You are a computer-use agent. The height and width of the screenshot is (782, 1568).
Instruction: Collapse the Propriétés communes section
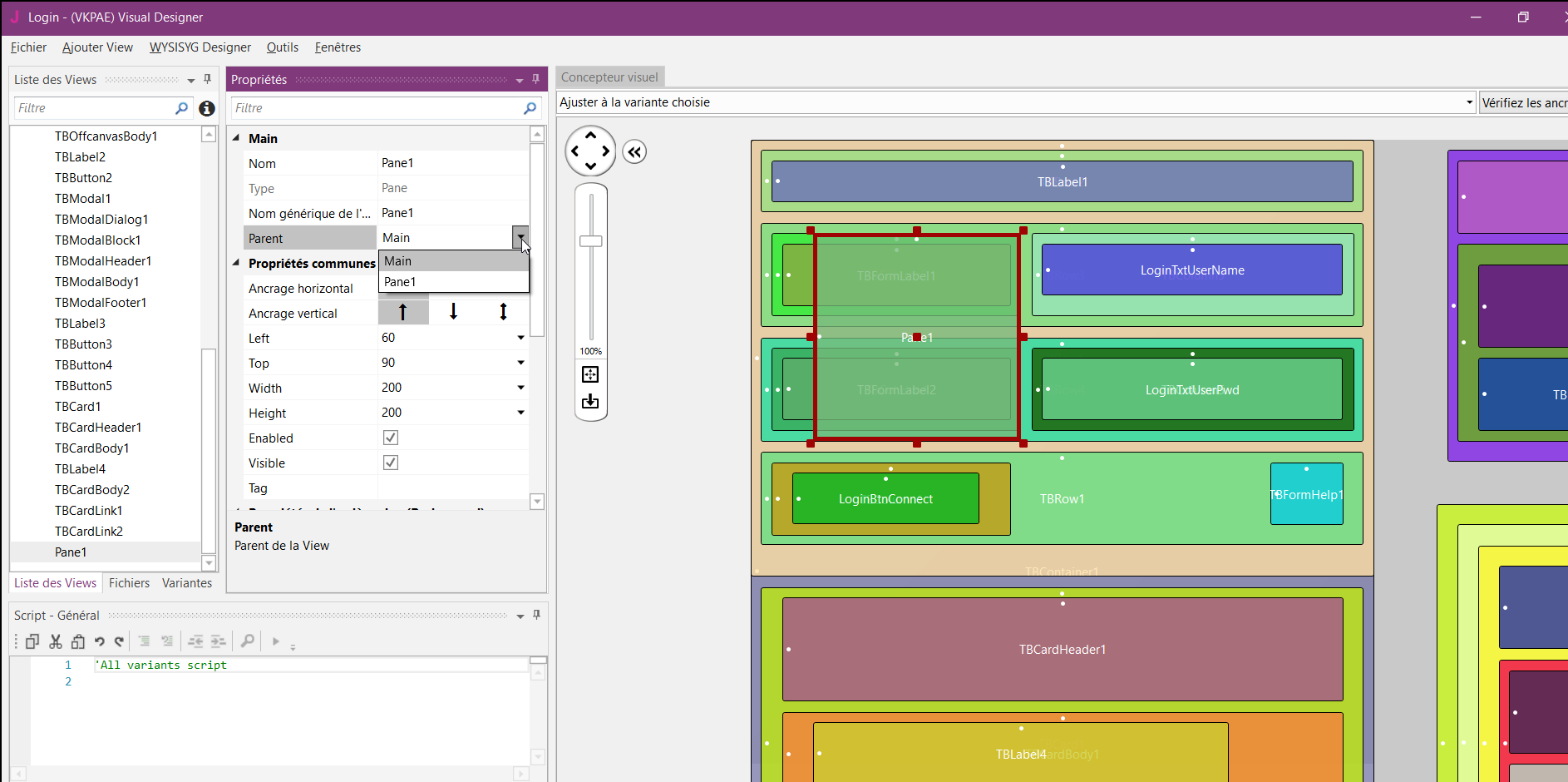click(x=236, y=263)
